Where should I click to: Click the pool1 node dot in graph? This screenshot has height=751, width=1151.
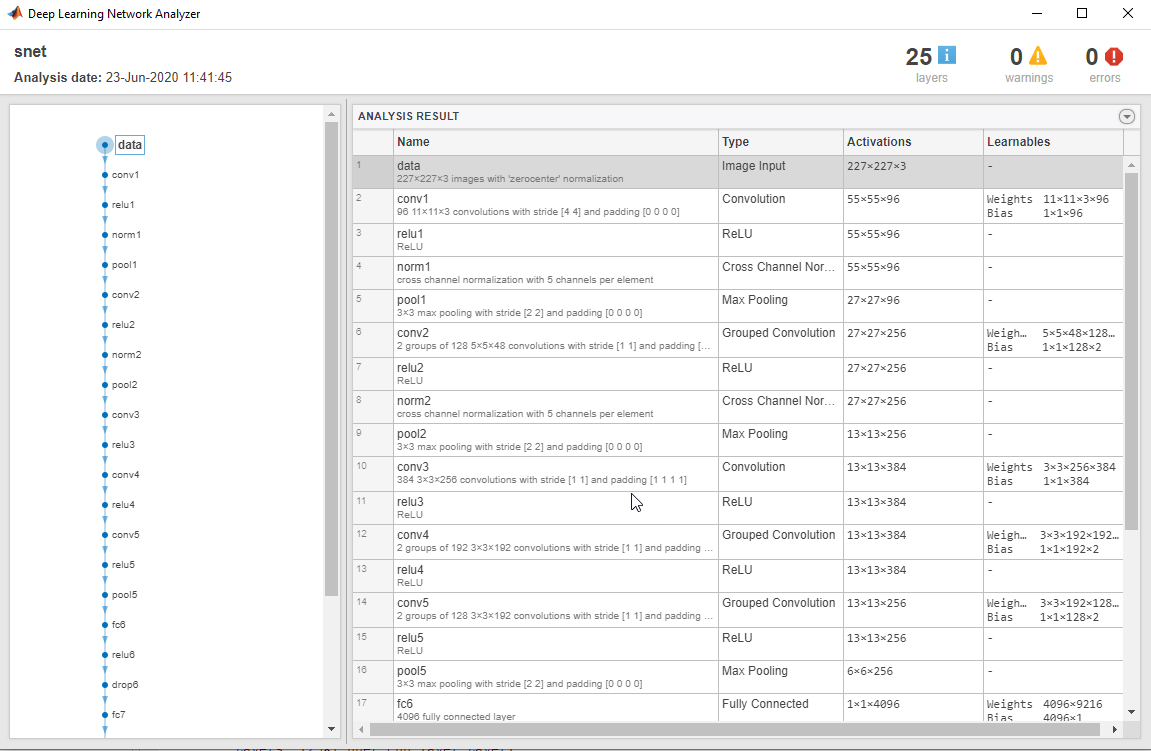105,265
